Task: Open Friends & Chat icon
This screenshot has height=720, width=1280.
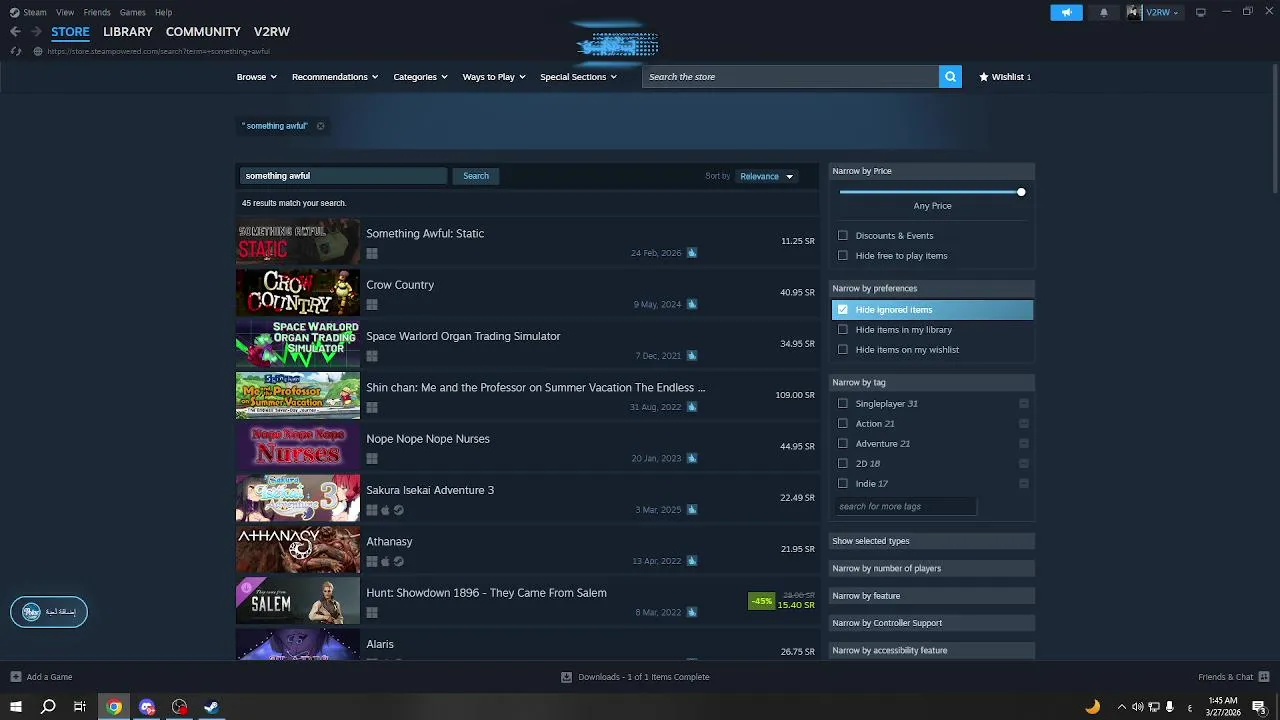Action: (1264, 677)
